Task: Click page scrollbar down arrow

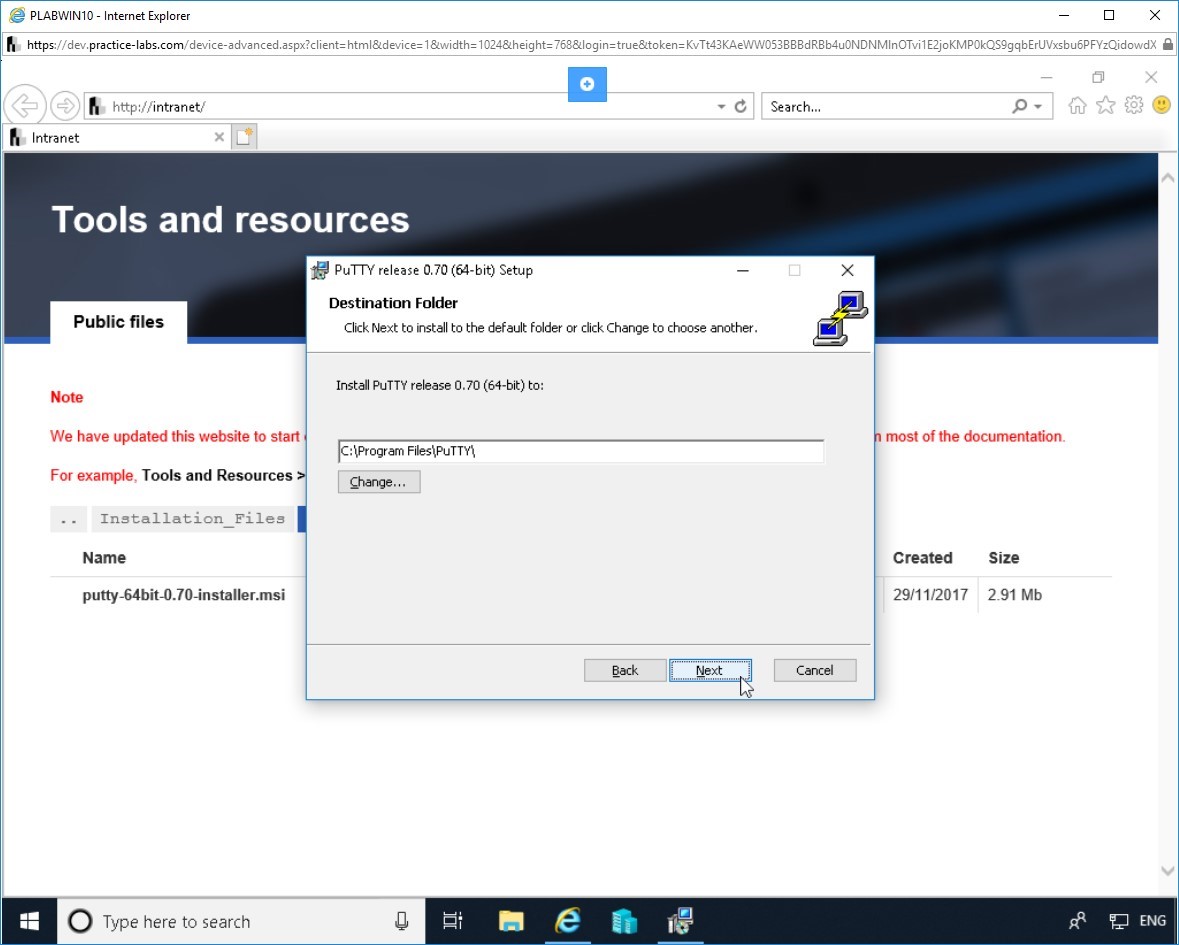Action: pos(1168,871)
